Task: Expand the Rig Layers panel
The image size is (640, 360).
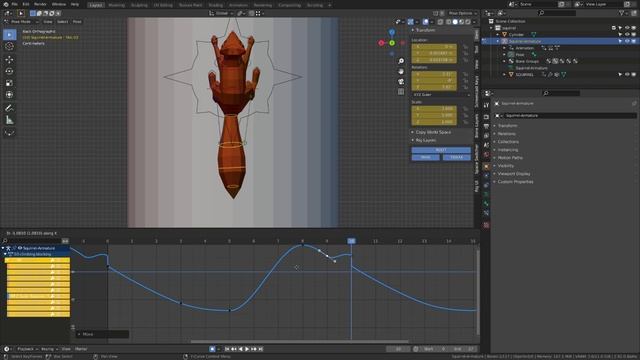Action: (x=425, y=140)
